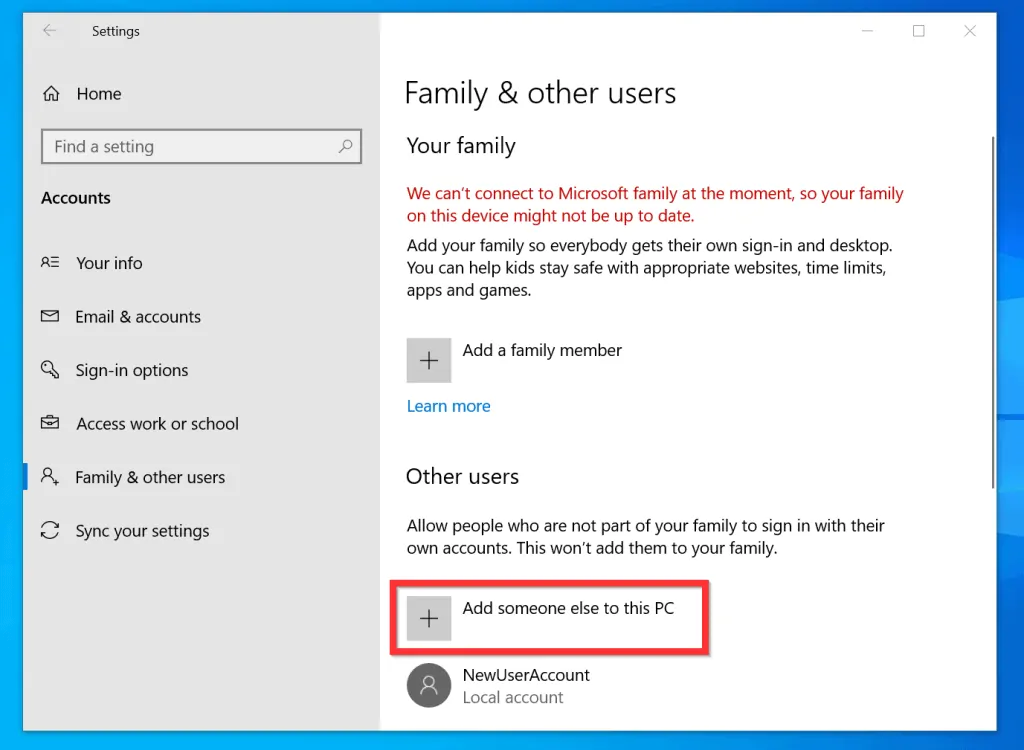Open the Learn more link
The image size is (1024, 750).
[448, 406]
